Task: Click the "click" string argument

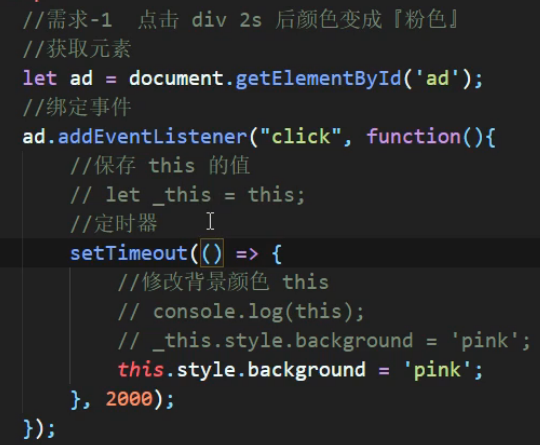Action: pos(301,136)
